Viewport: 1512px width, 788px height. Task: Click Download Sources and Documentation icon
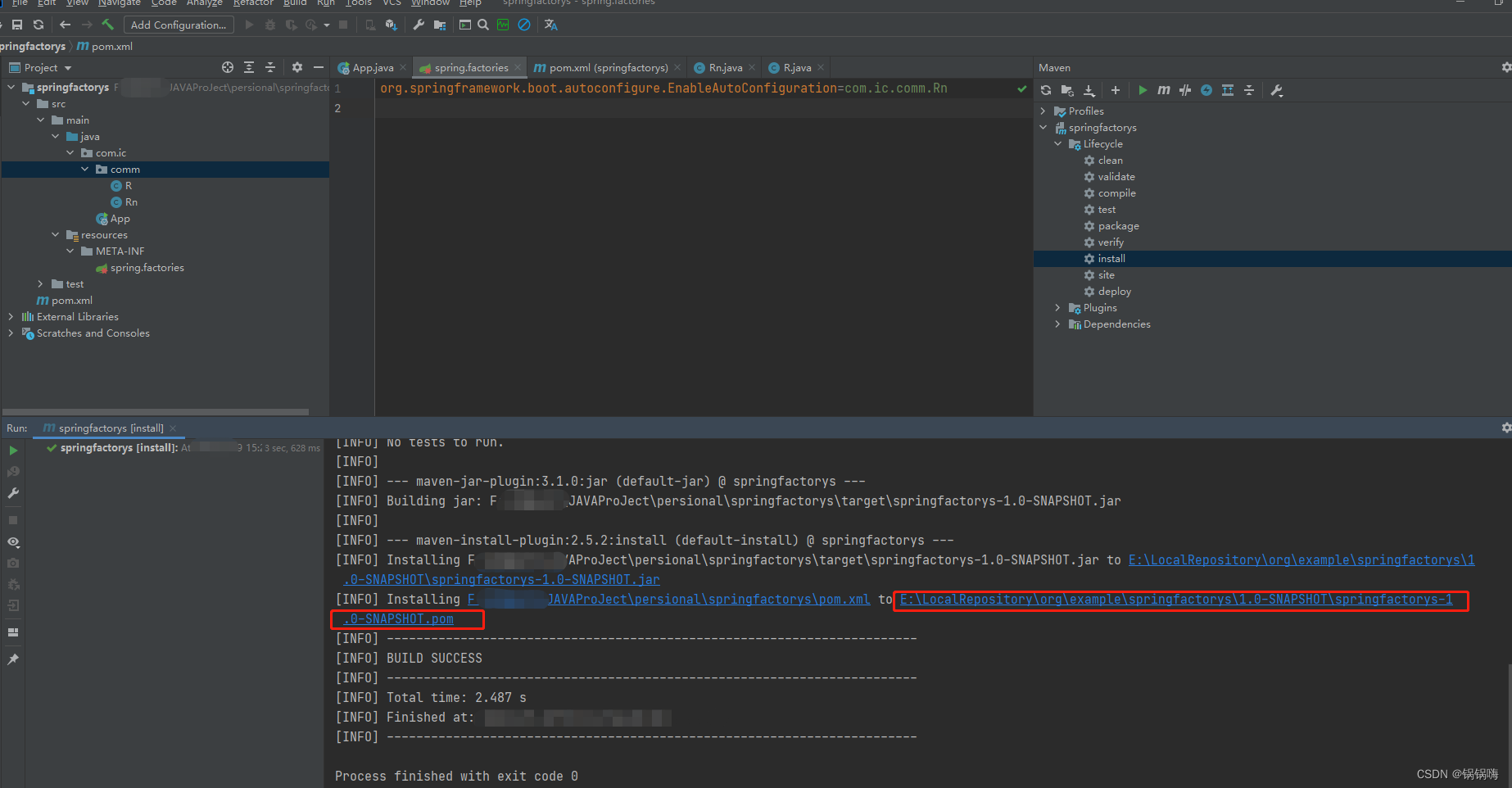click(1089, 90)
